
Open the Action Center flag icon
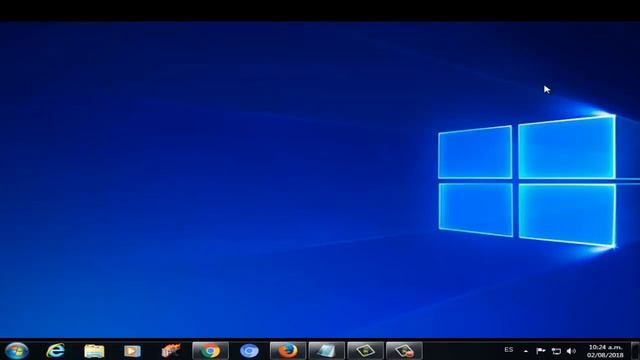[x=541, y=351]
